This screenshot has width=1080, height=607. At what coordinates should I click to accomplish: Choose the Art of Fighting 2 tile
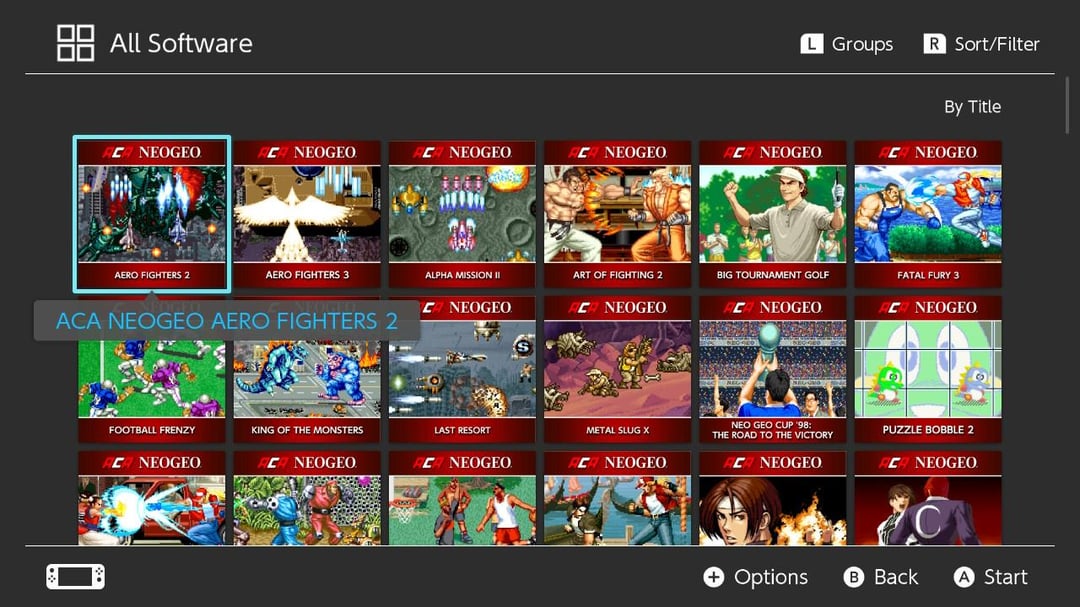point(618,214)
